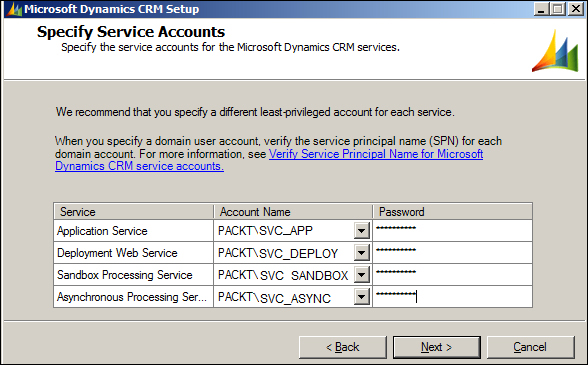Click the Password column header
The width and height of the screenshot is (588, 365).
click(x=452, y=212)
